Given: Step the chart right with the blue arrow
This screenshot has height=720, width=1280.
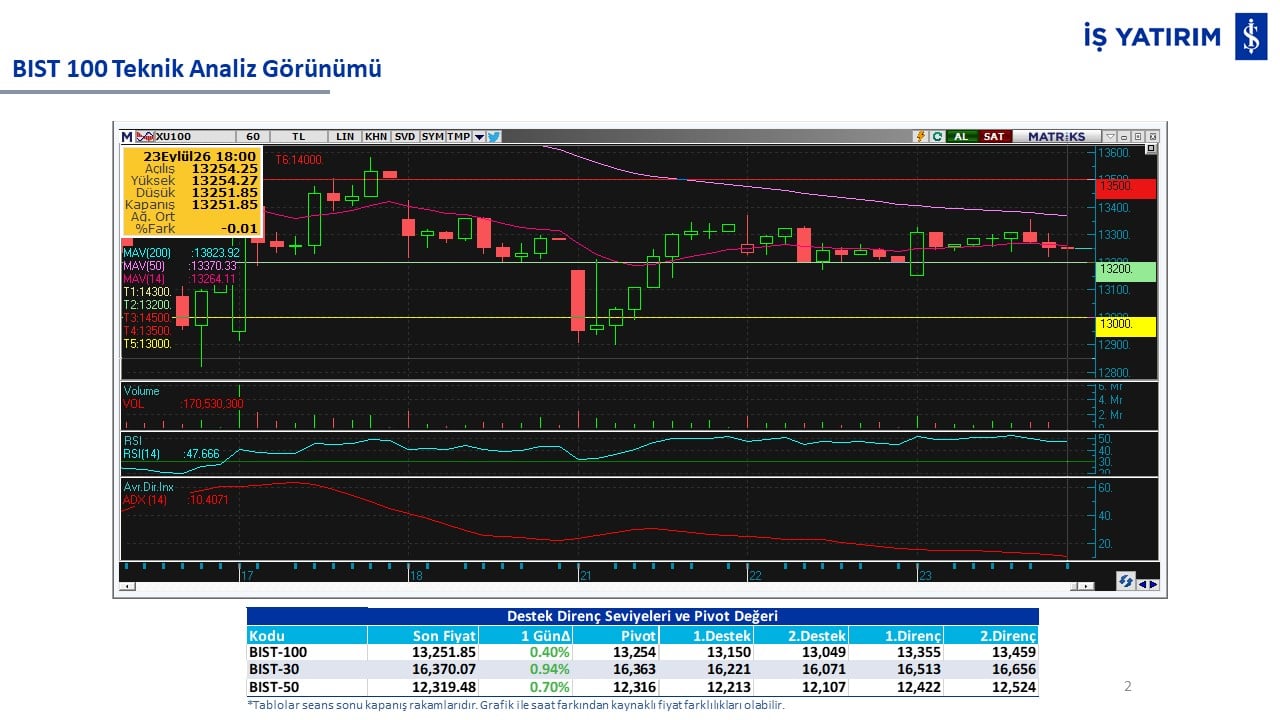Looking at the screenshot, I should [x=1154, y=585].
